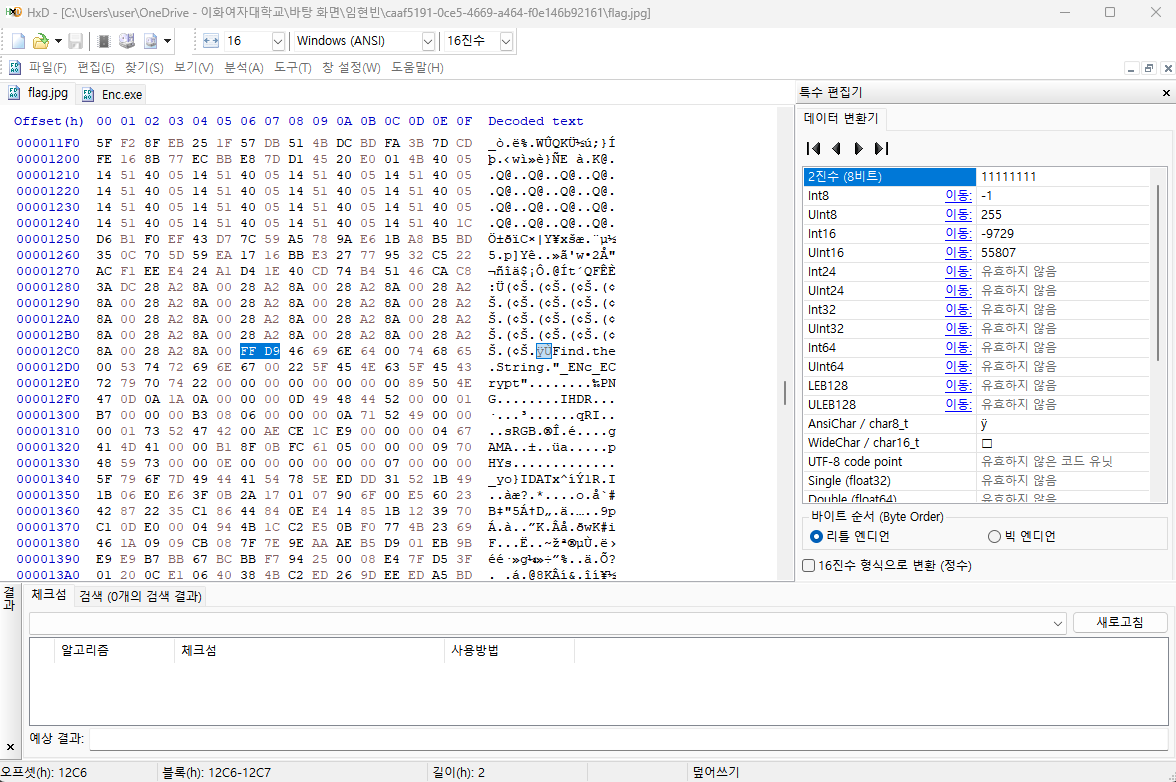
Task: Click the bytes-per-row width icon
Action: click(211, 41)
